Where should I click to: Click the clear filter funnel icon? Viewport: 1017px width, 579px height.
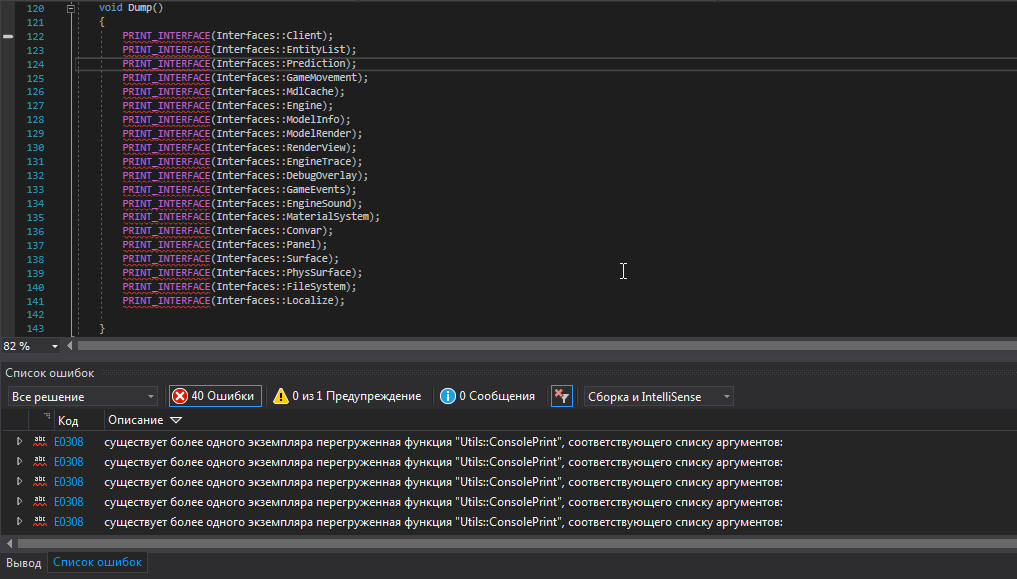[560, 396]
